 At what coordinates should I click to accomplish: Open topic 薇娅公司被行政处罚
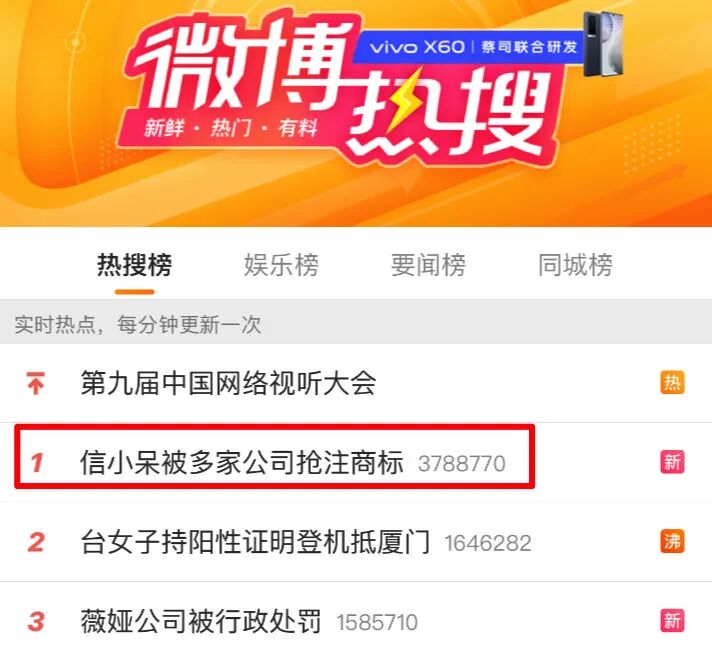[x=201, y=622]
